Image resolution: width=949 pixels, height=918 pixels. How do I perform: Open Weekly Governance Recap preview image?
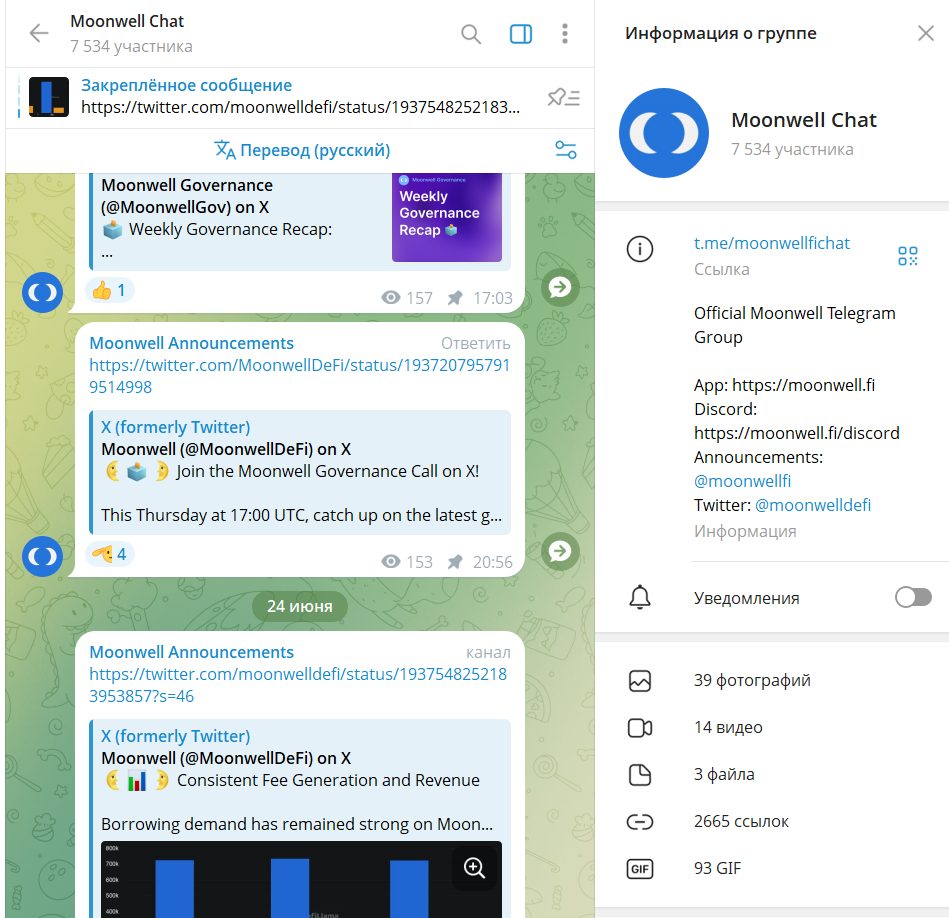[x=447, y=217]
